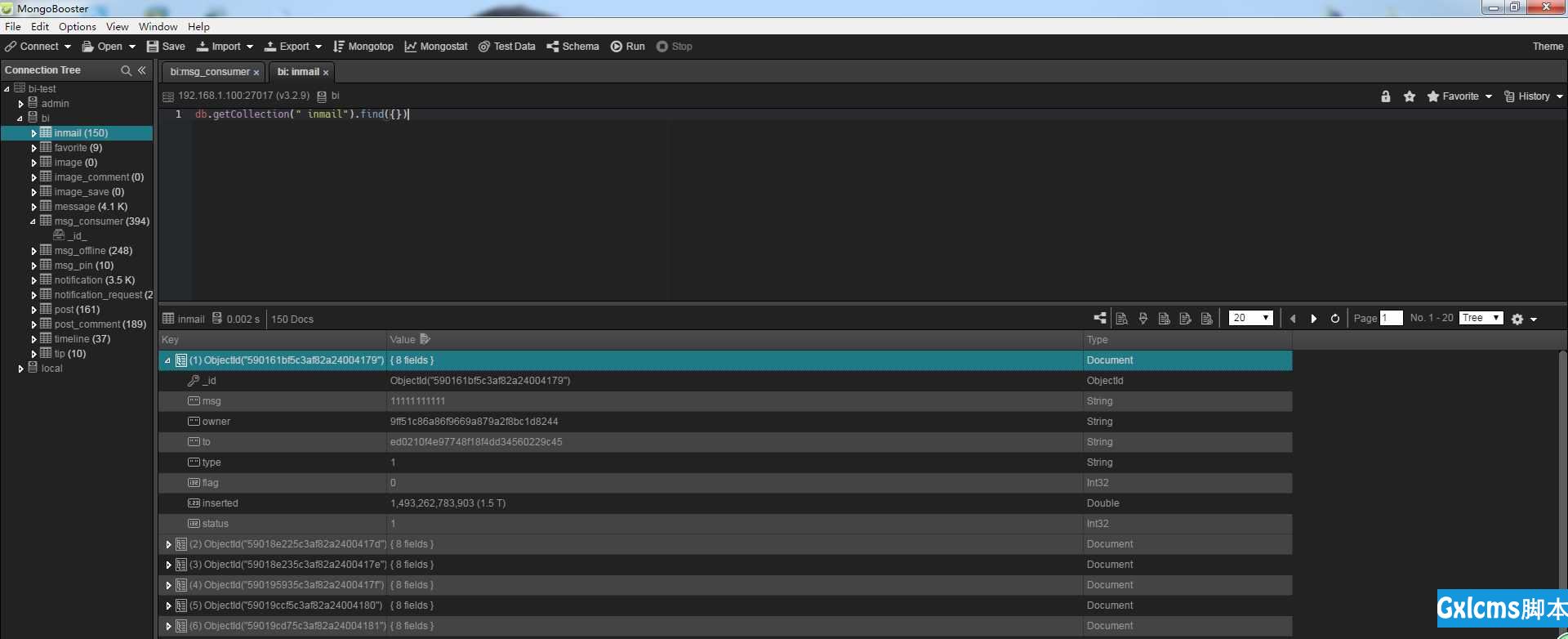Viewport: 1568px width, 639px height.
Task: Select the owner field row
Action: click(725, 422)
